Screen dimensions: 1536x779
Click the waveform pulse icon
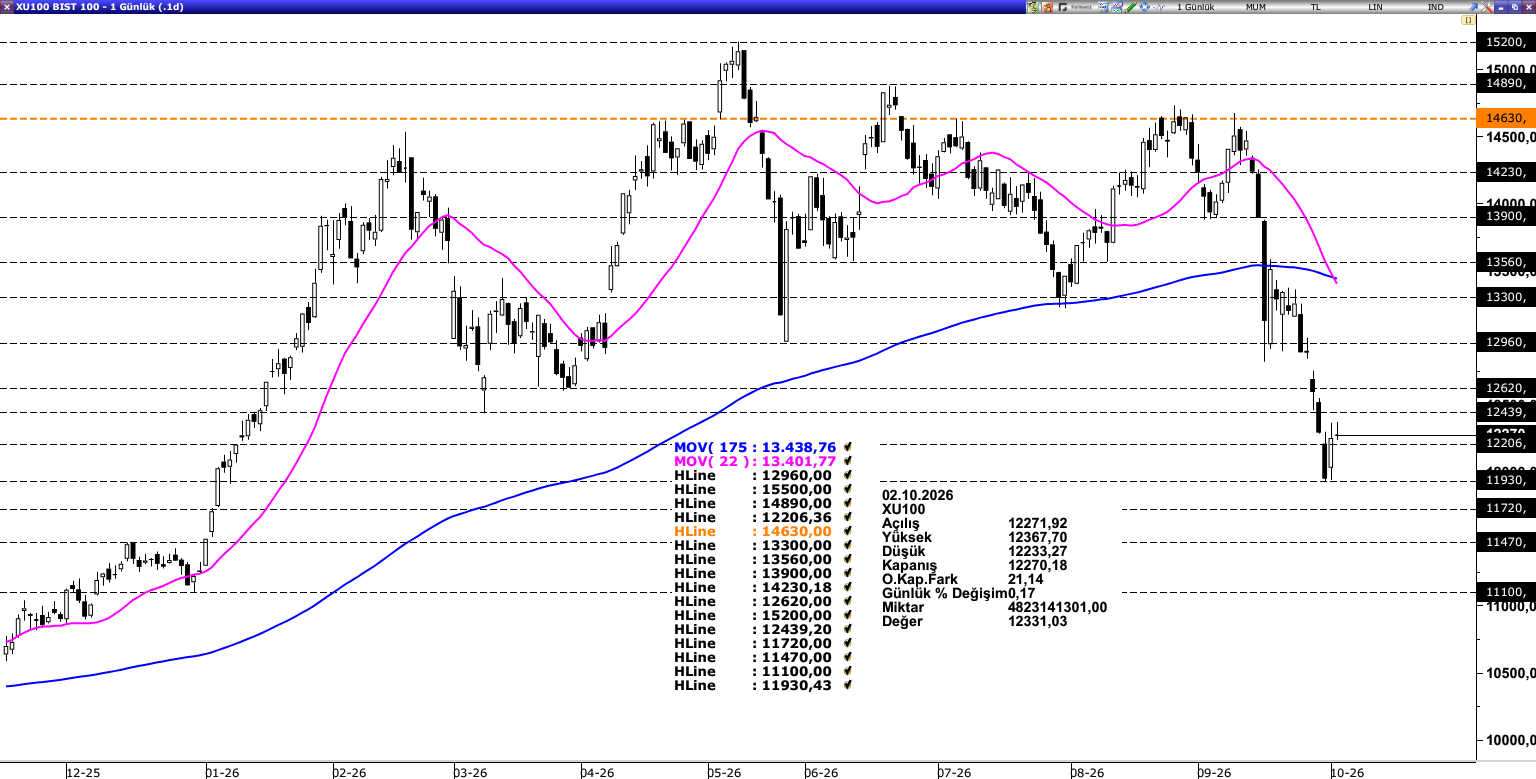click(x=1158, y=7)
